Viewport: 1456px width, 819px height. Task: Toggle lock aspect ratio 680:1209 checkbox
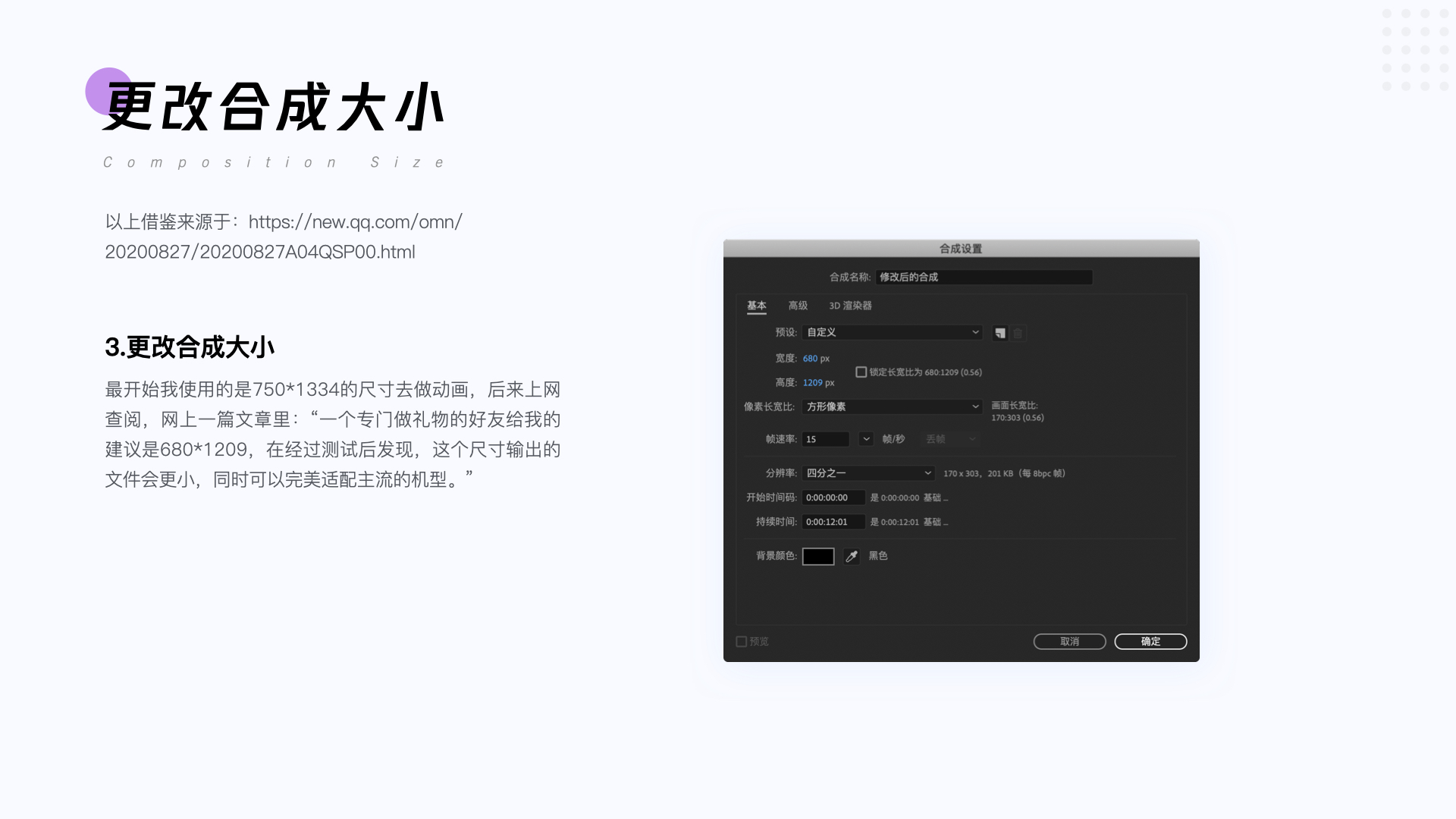pyautogui.click(x=861, y=372)
